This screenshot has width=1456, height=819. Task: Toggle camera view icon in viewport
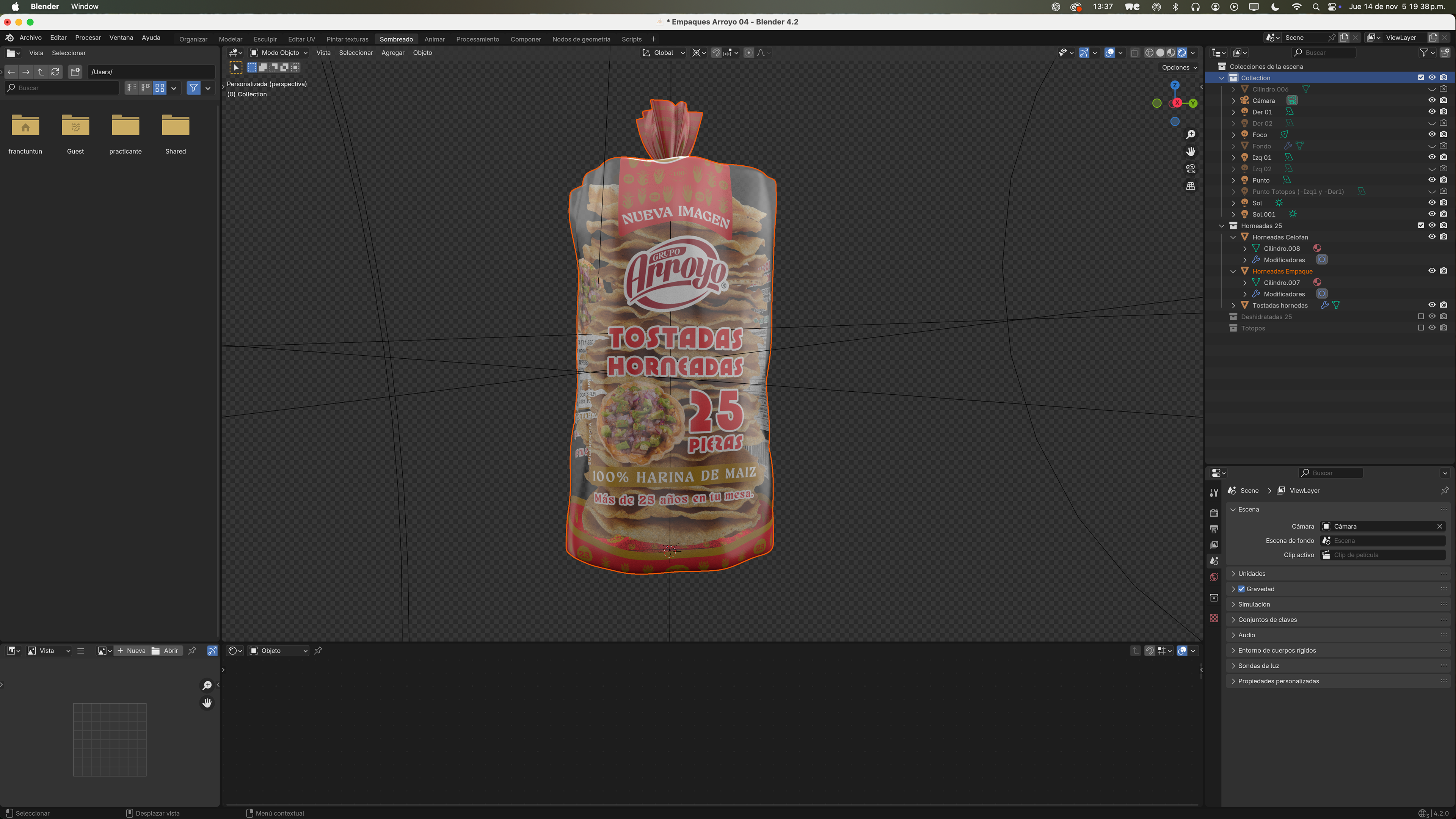(1190, 169)
